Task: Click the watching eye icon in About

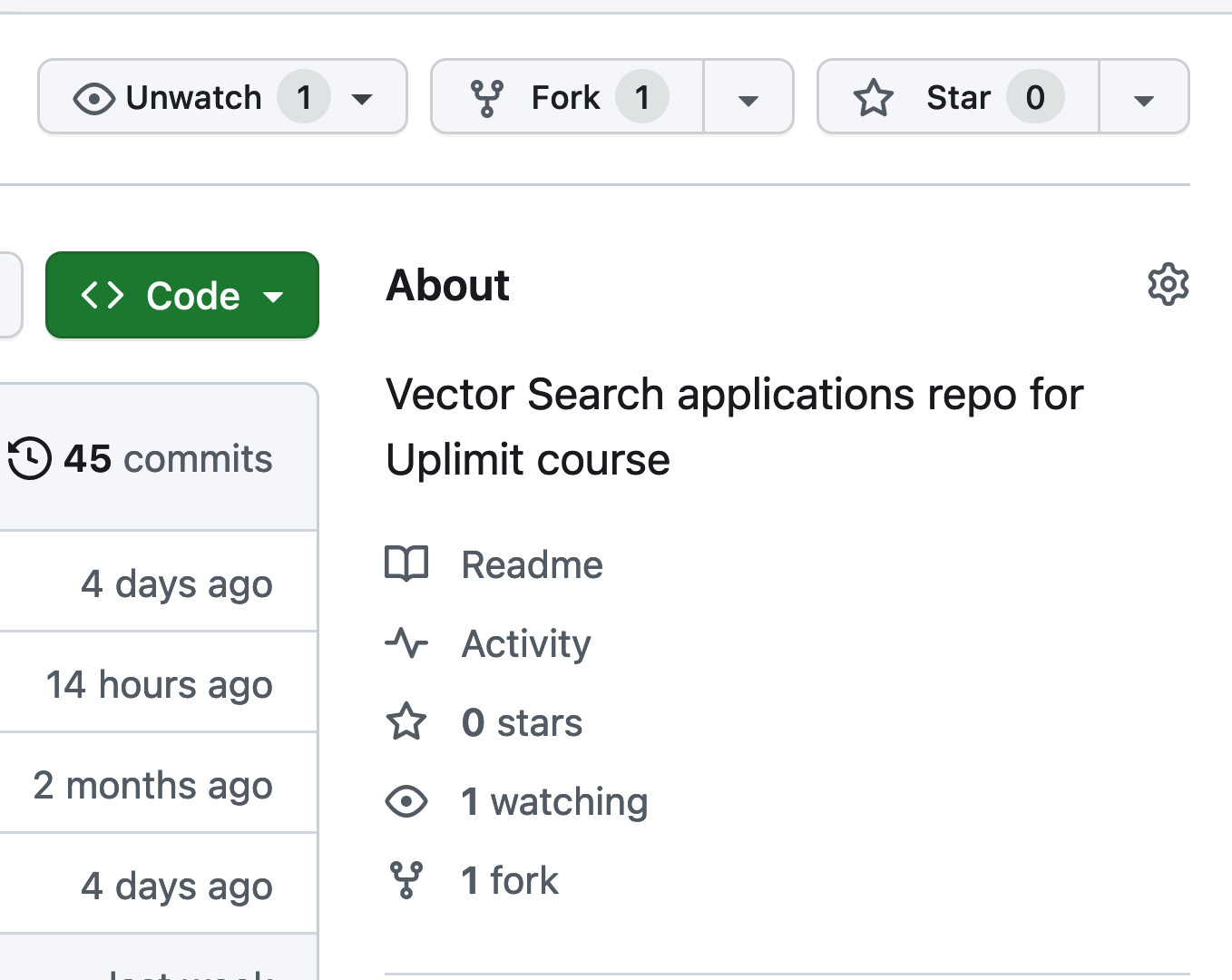Action: click(406, 801)
